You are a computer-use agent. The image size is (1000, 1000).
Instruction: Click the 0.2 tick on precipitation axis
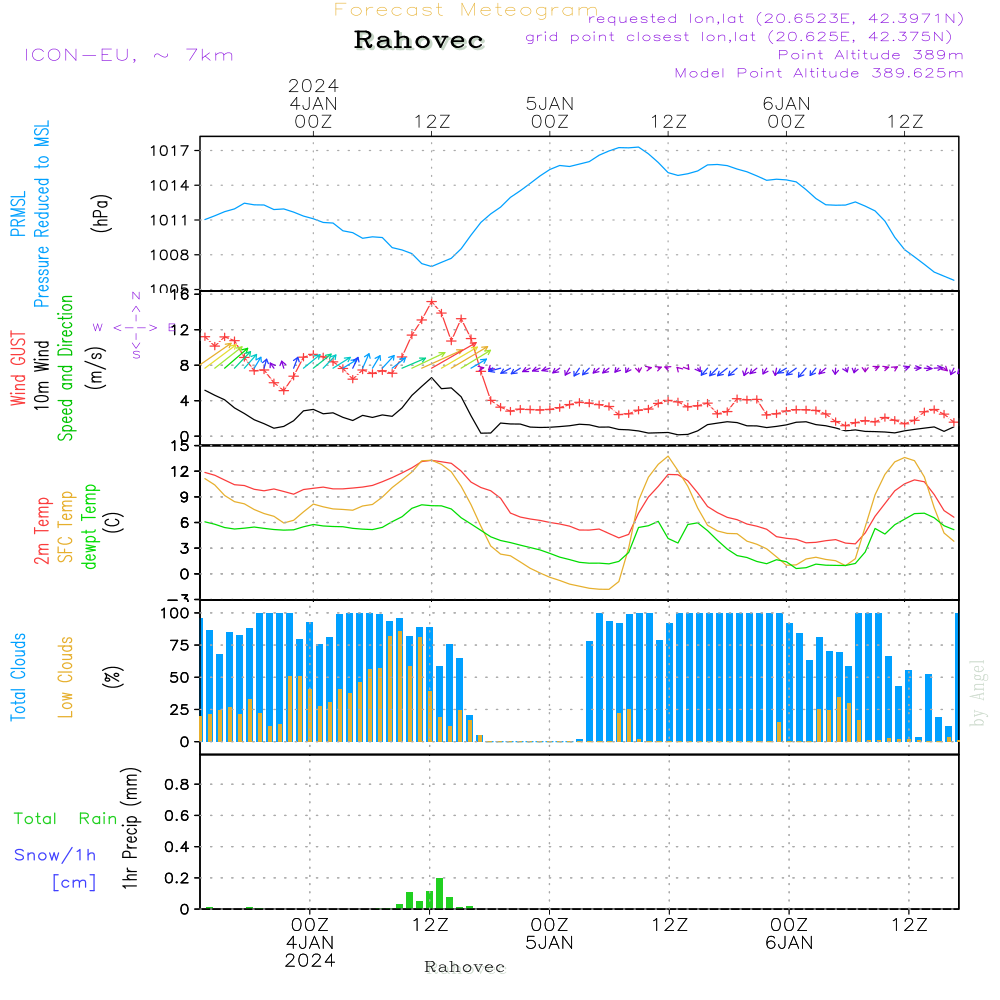pyautogui.click(x=177, y=878)
